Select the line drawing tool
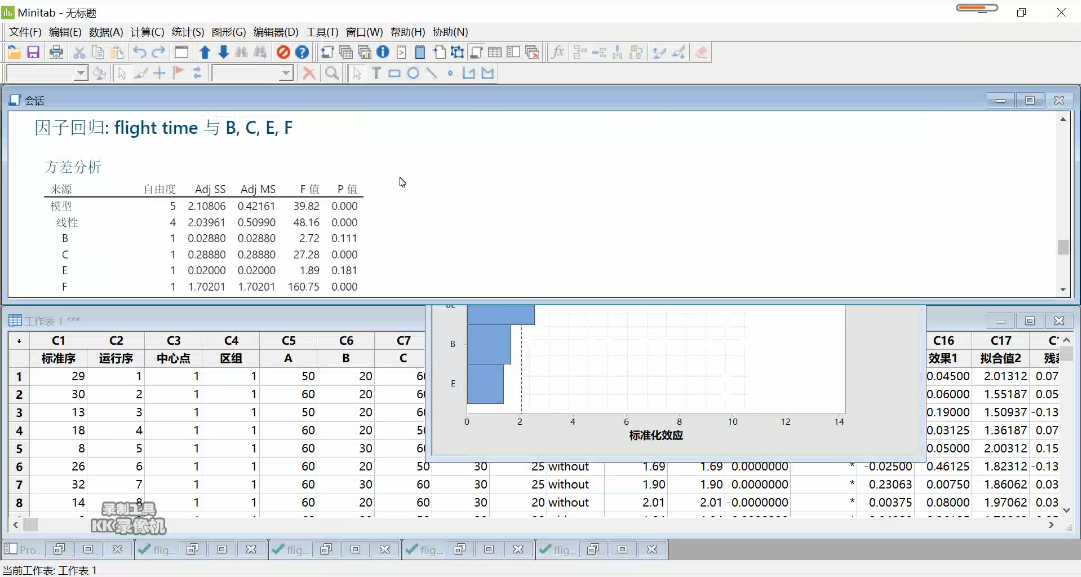The height and width of the screenshot is (577, 1081). (432, 73)
